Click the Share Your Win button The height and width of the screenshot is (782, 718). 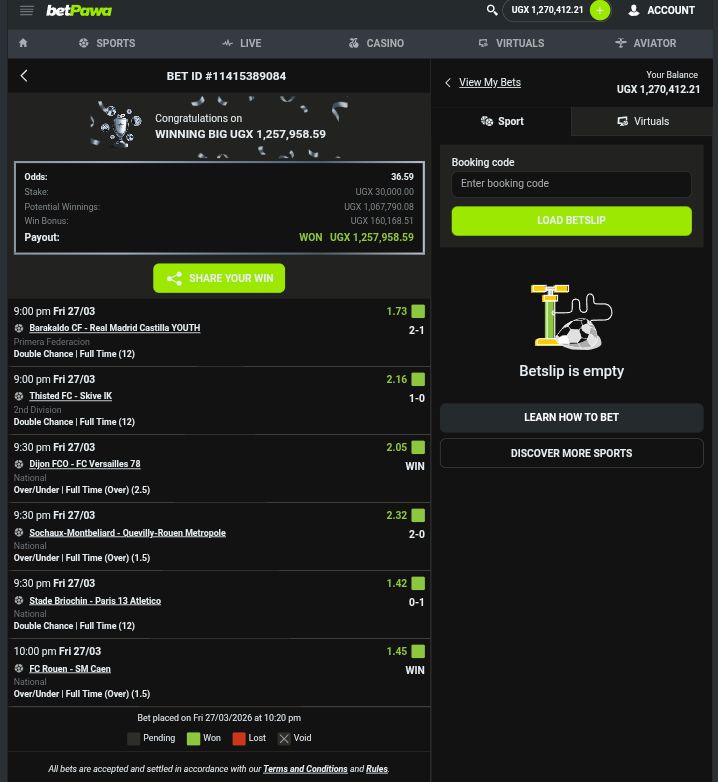pos(219,278)
